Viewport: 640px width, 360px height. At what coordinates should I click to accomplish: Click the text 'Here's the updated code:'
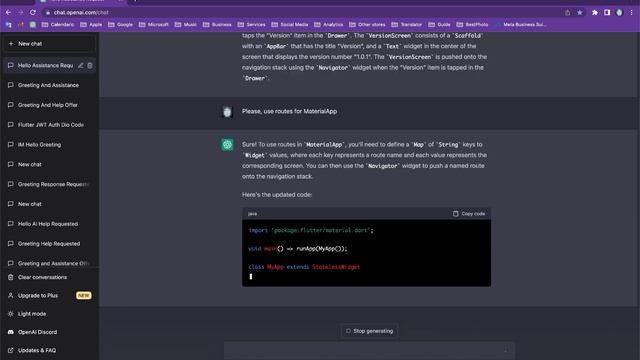coord(277,195)
